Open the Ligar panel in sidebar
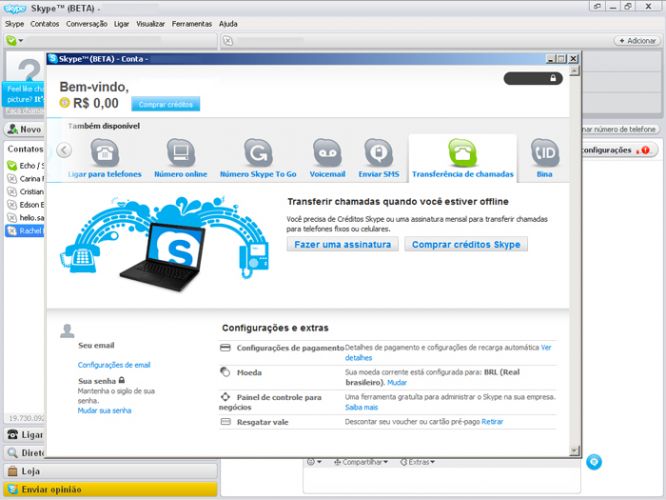666x500 pixels. (25, 435)
